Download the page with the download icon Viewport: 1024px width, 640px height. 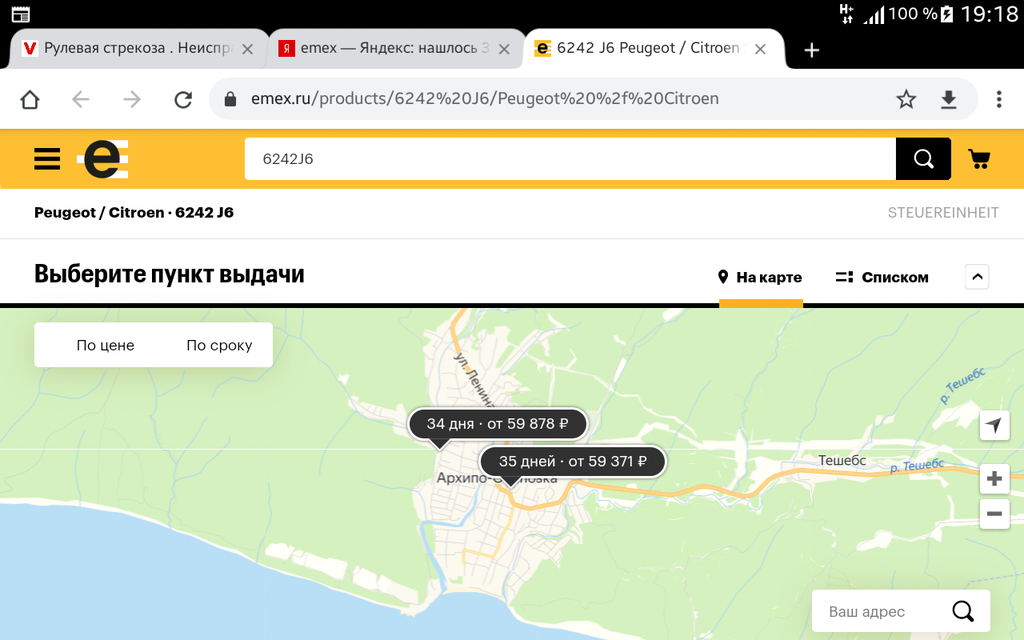tap(948, 99)
